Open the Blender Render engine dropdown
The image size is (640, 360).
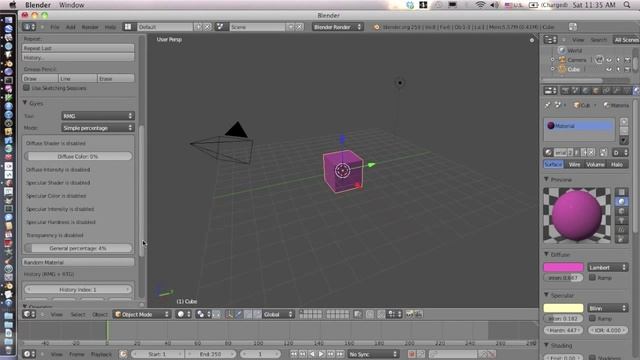[x=337, y=27]
